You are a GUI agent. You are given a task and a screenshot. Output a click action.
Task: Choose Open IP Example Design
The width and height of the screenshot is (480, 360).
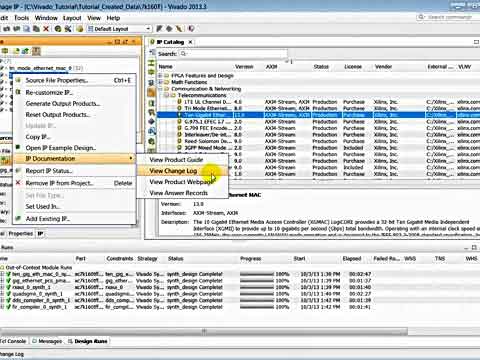click(x=74, y=148)
